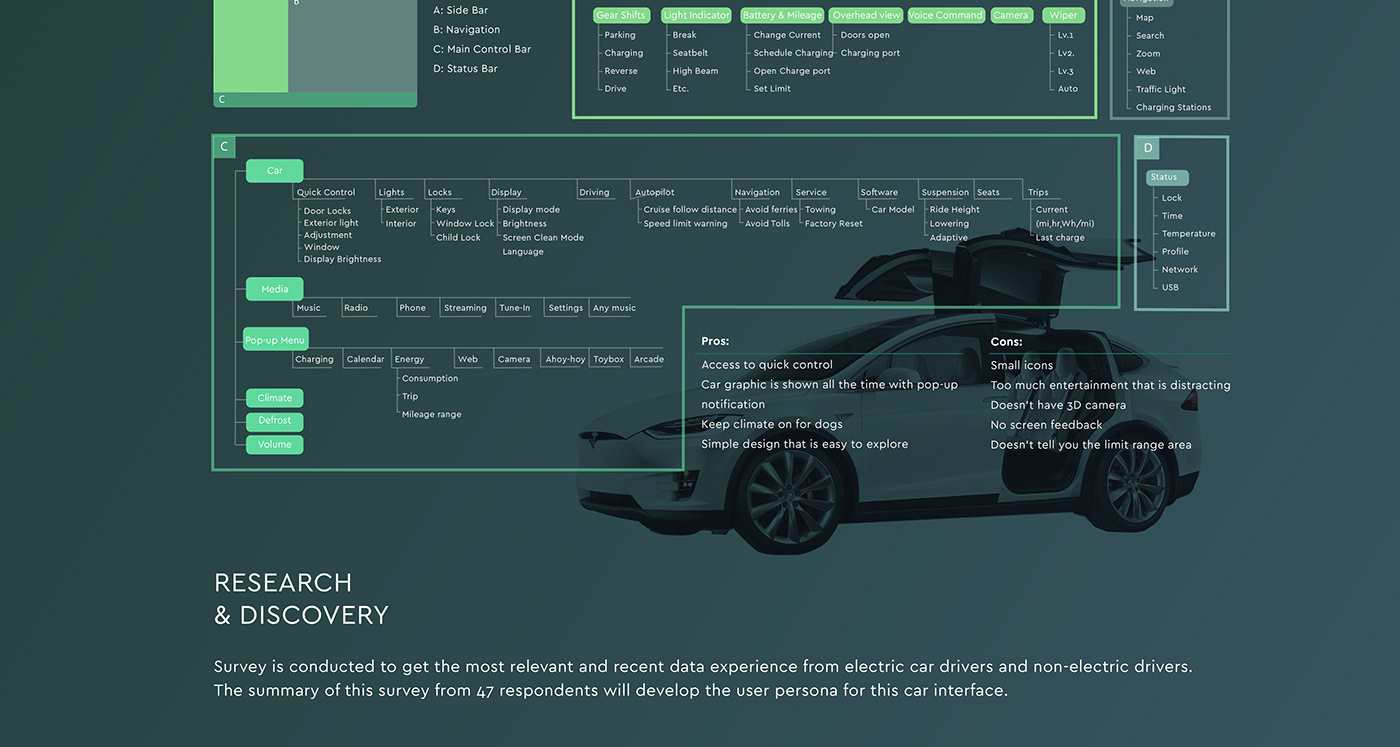
Task: Click the "Cons:" heading
Action: (x=1006, y=341)
